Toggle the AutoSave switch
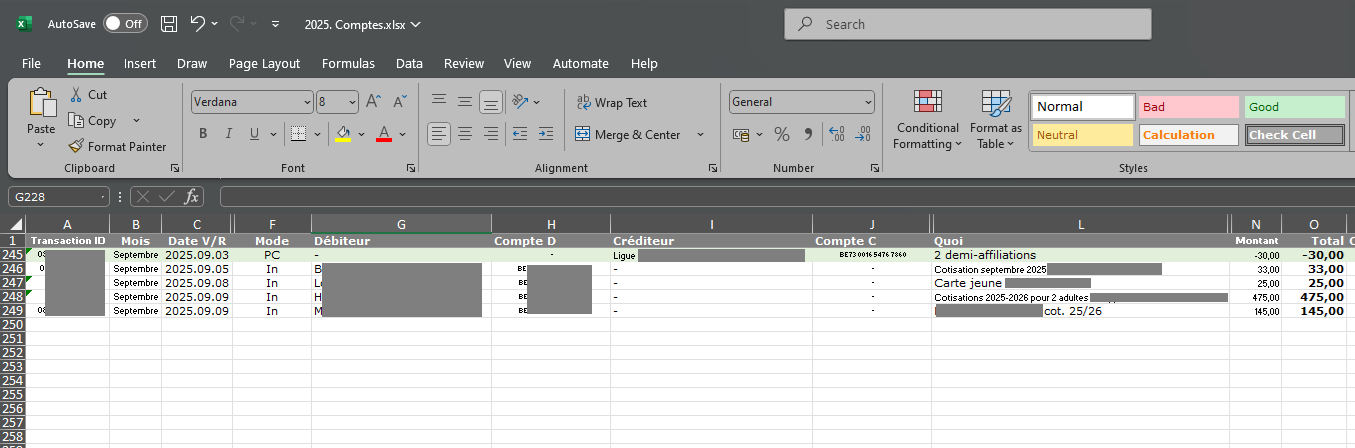This screenshot has width=1355, height=448. click(125, 23)
